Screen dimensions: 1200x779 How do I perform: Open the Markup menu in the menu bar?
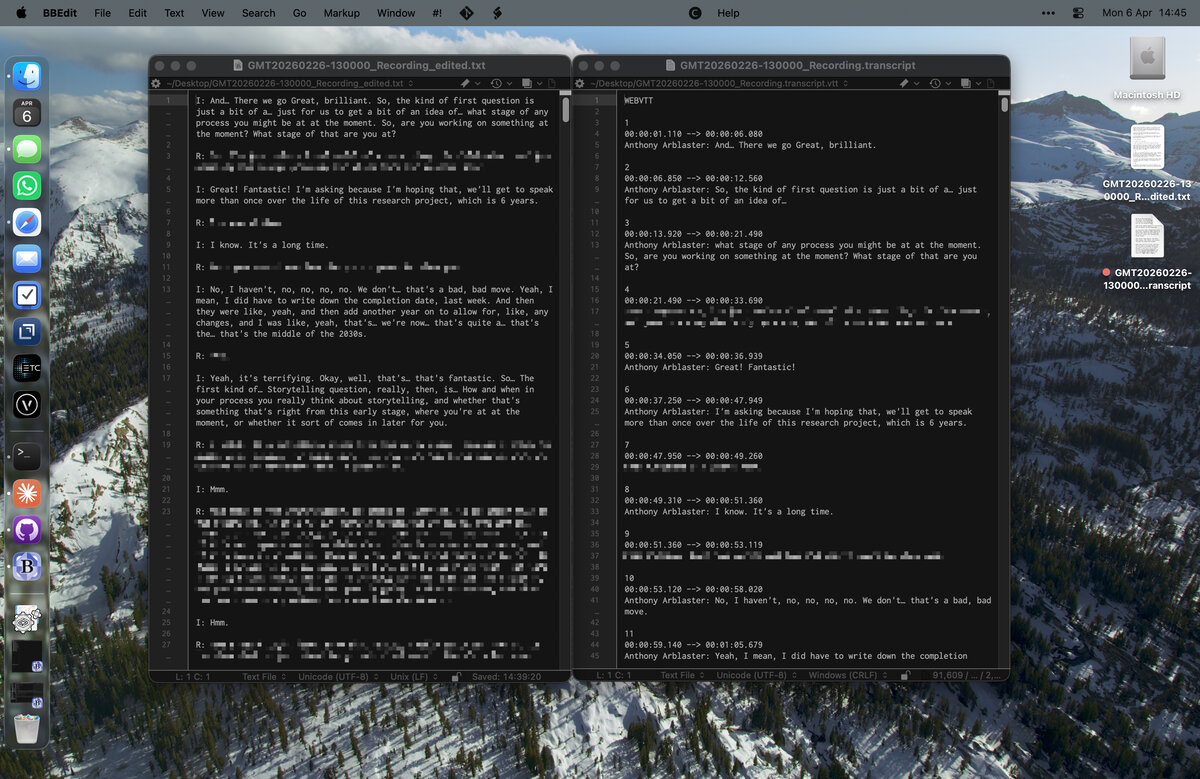coord(341,13)
